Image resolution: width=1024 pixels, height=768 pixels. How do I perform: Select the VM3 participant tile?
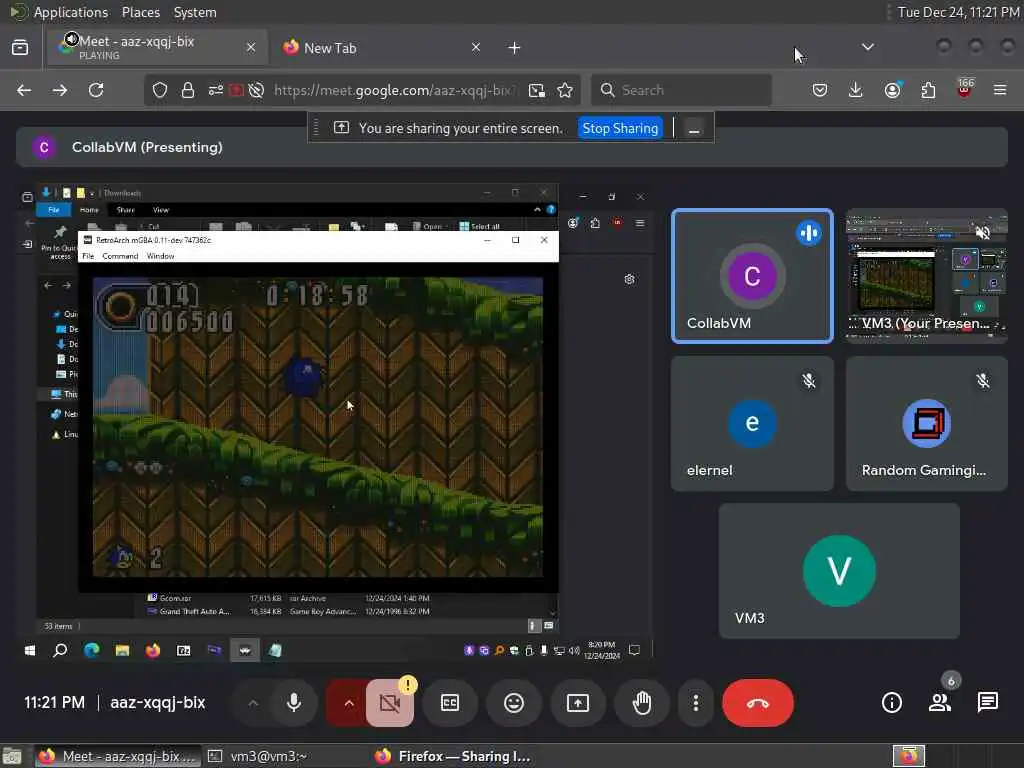pyautogui.click(x=839, y=571)
